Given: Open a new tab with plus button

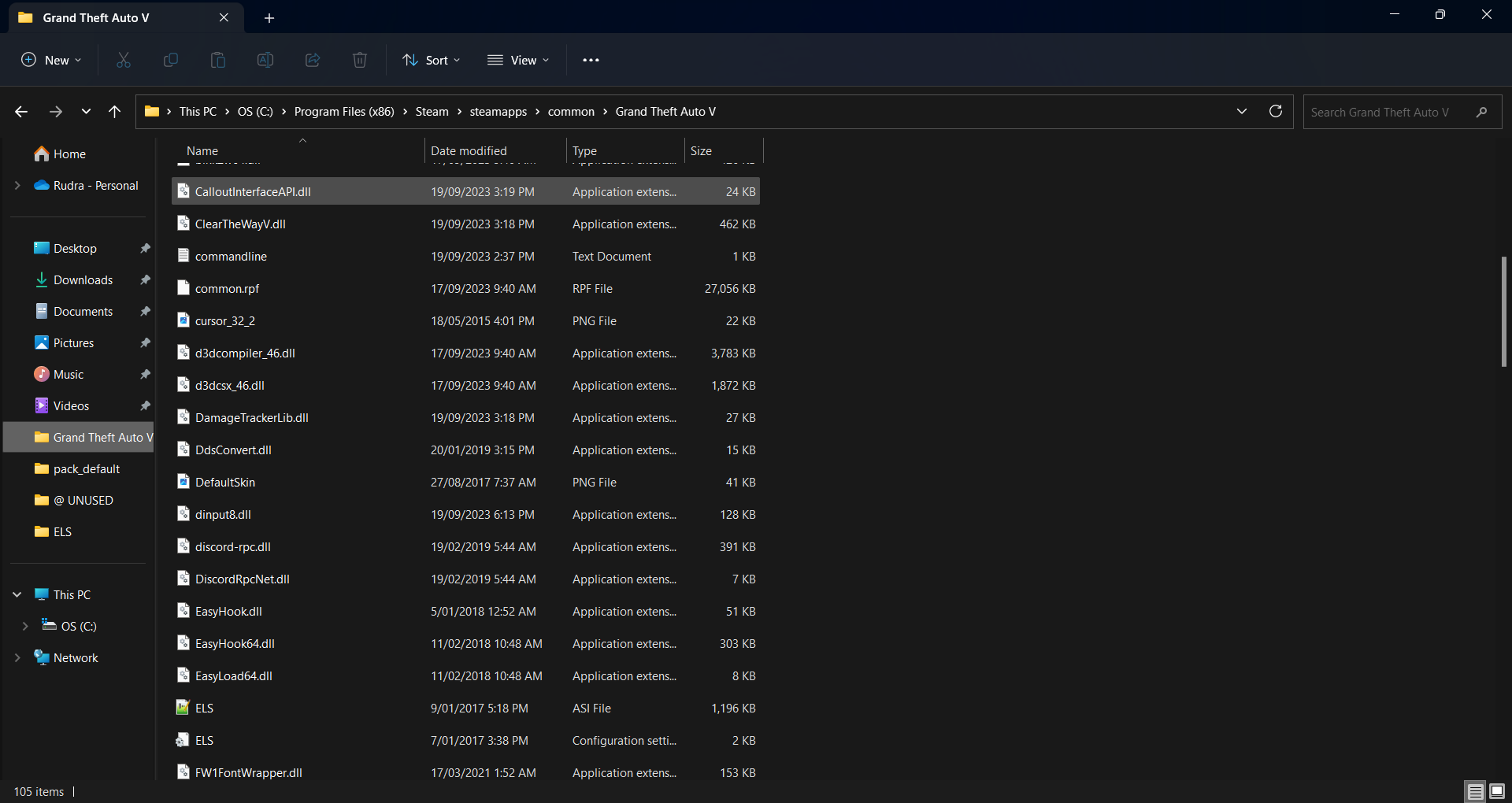Looking at the screenshot, I should (269, 17).
